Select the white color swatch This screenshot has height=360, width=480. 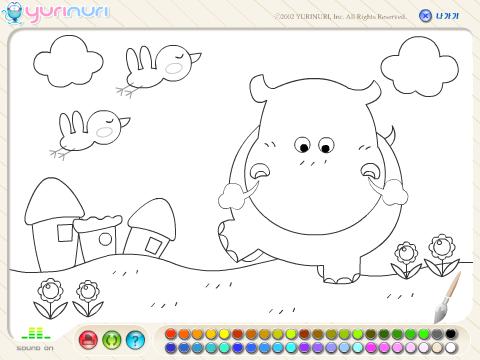tap(450, 348)
